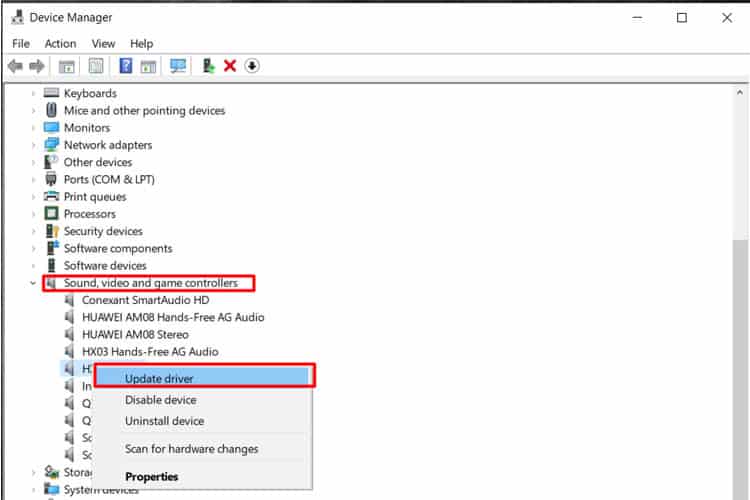Expand the Software components node

click(33, 248)
